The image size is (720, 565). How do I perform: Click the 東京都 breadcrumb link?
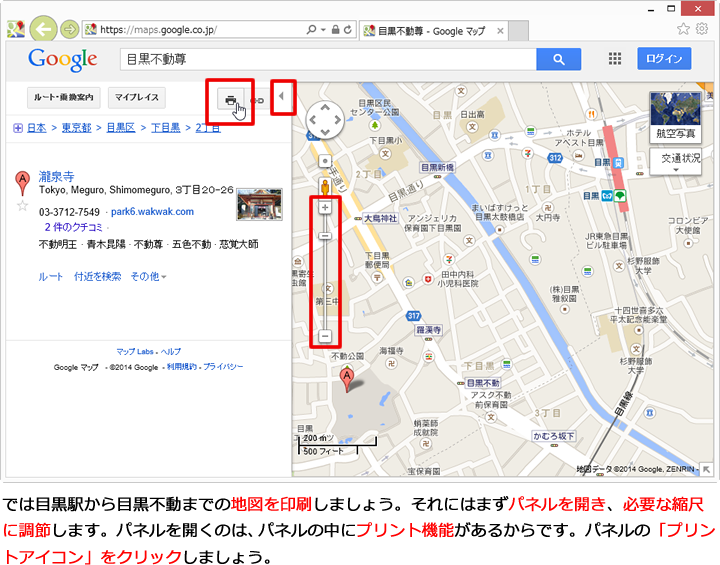(76, 128)
